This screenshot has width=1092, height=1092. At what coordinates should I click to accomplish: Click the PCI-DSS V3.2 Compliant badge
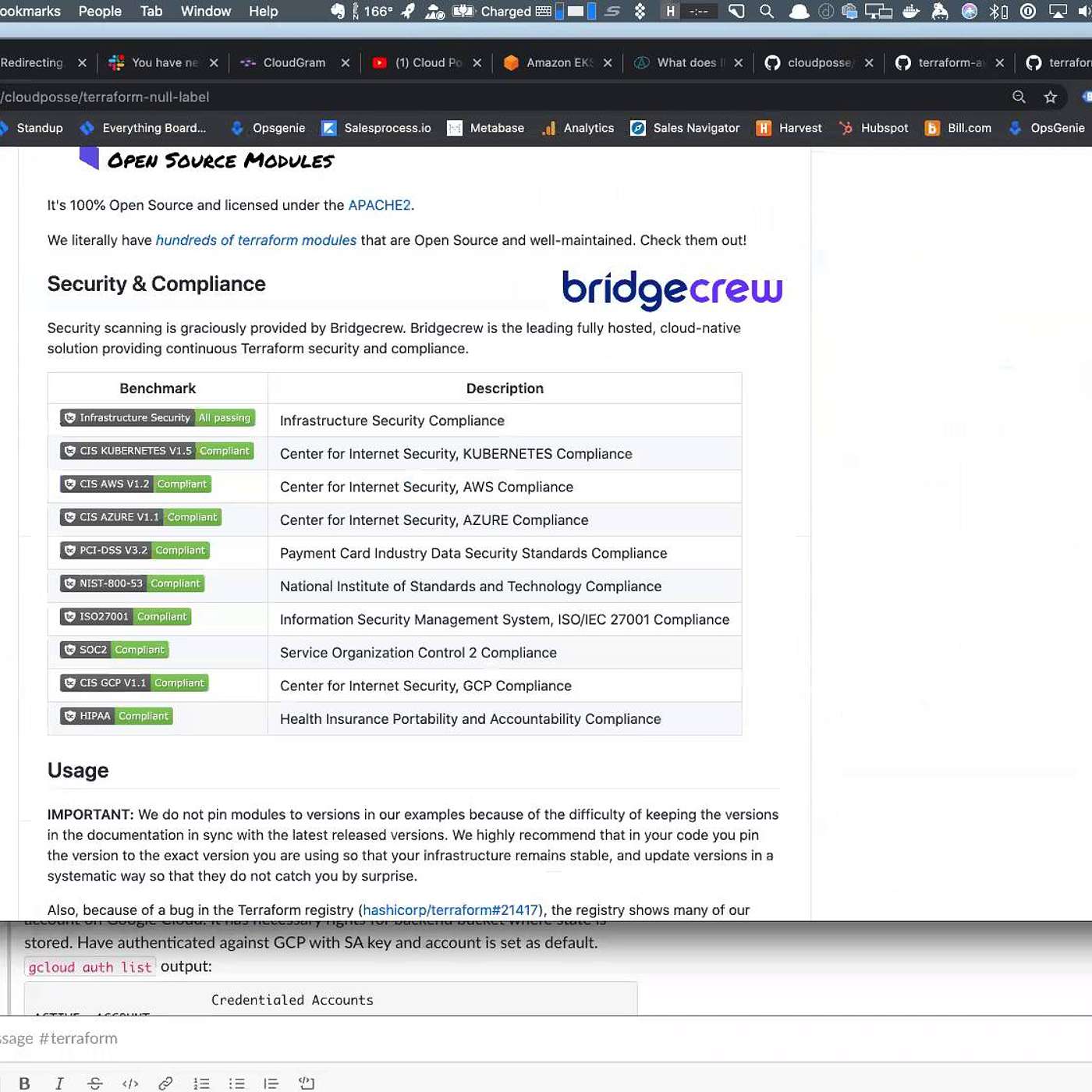(135, 551)
